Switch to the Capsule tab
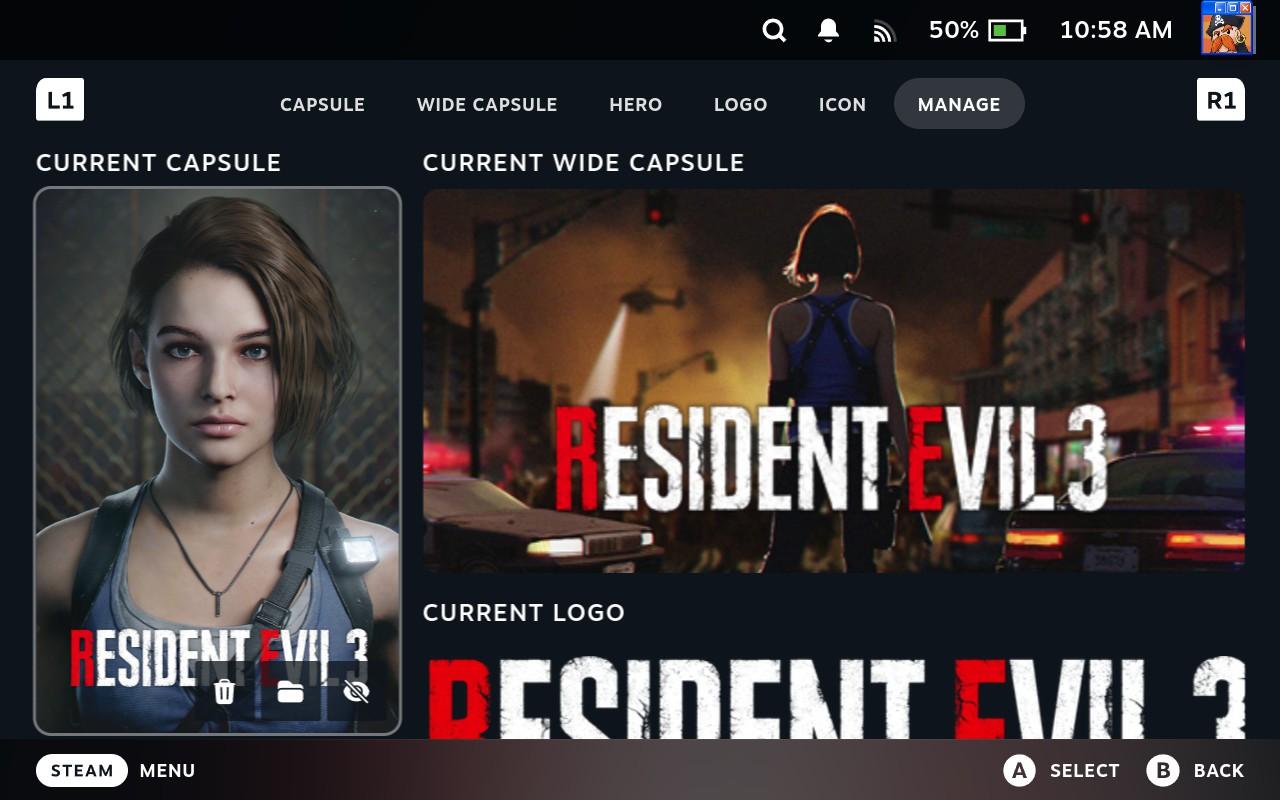Viewport: 1280px width, 800px height. pos(322,104)
